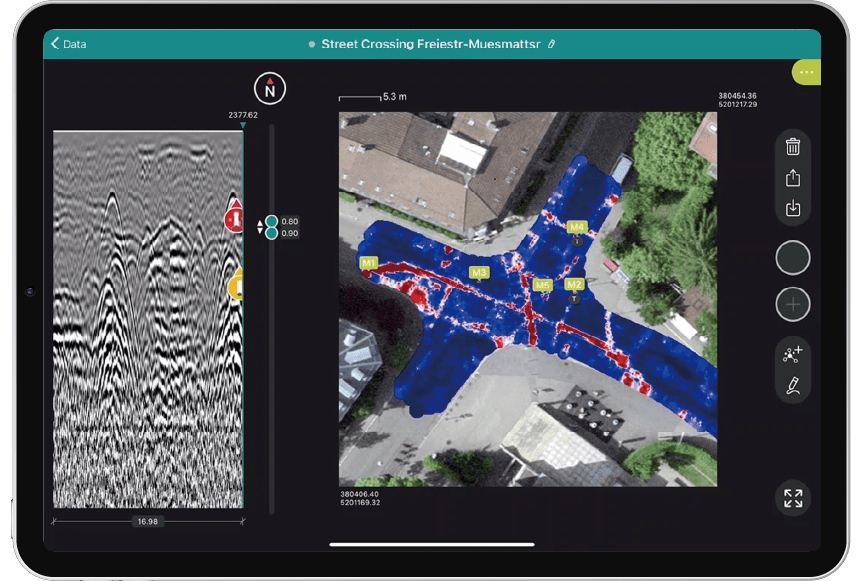Tap the empty dark circle button

coord(793,258)
